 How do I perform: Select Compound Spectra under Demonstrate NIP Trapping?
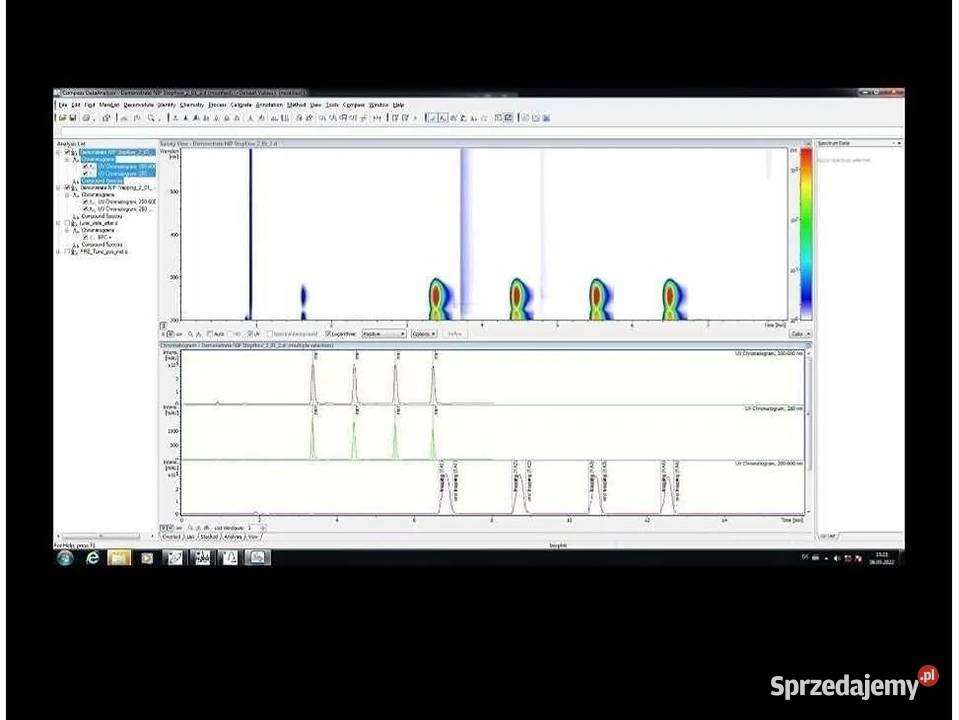[101, 216]
